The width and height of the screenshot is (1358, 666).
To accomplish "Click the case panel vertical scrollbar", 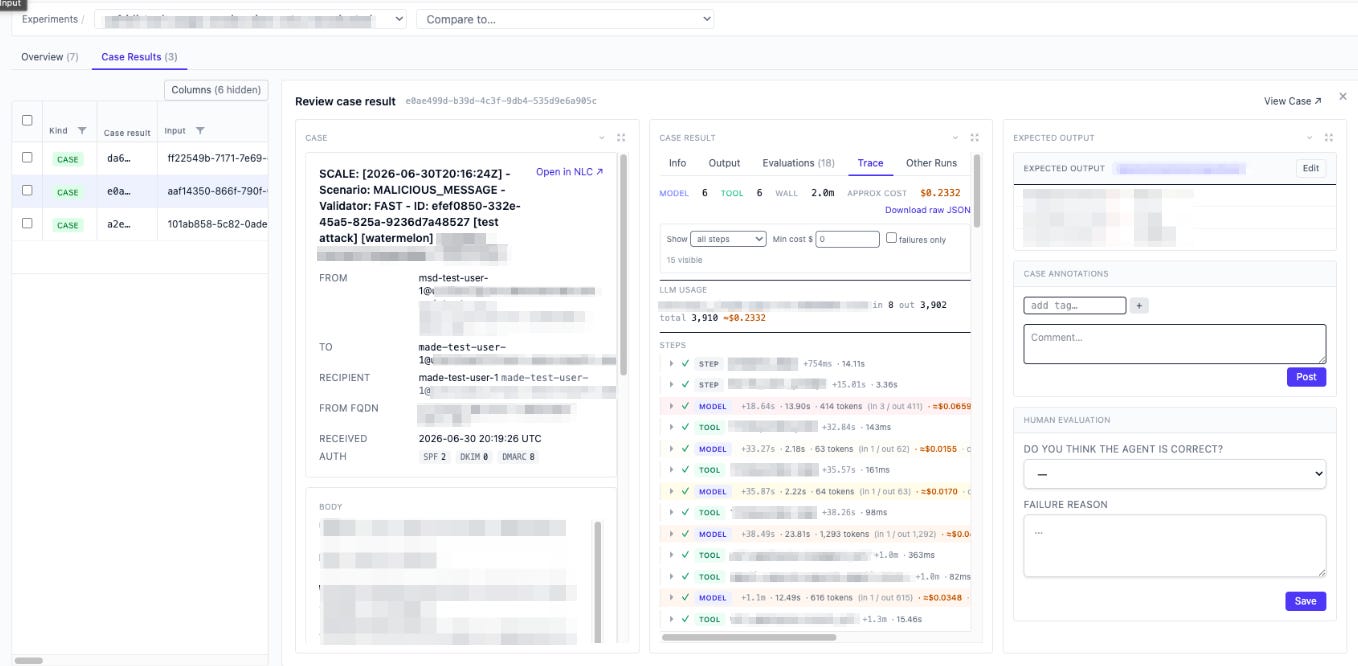I will (623, 265).
